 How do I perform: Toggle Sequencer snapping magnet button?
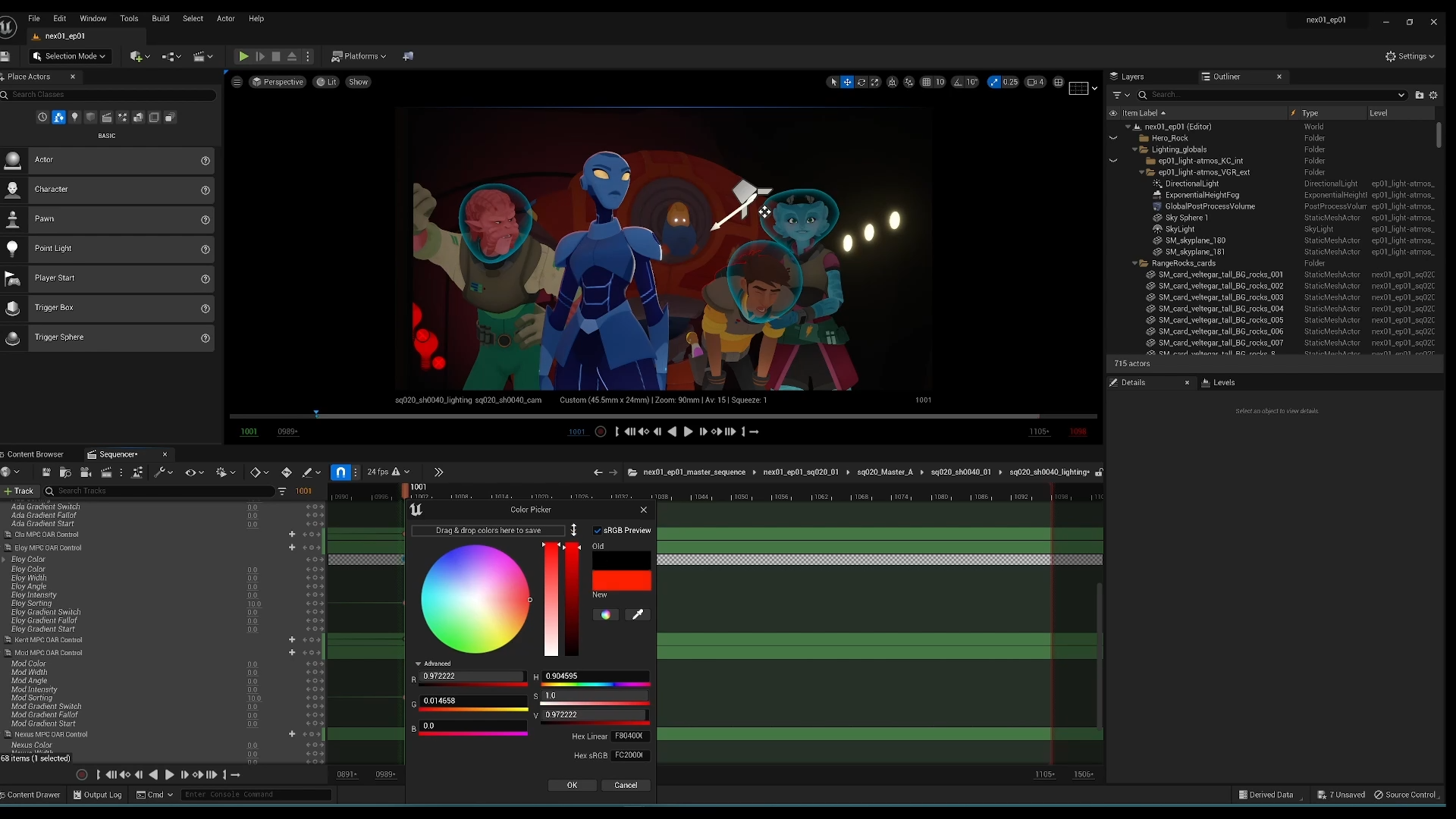click(341, 472)
